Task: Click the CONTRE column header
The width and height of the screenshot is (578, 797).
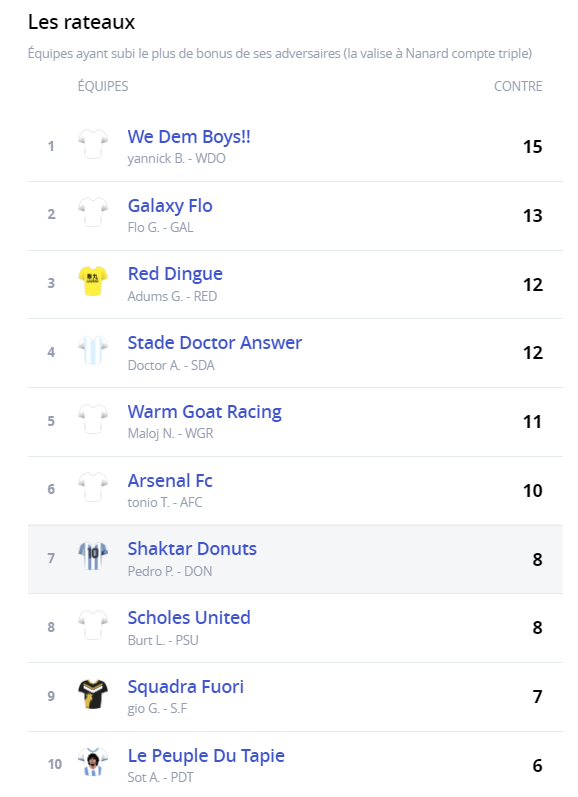Action: 518,86
